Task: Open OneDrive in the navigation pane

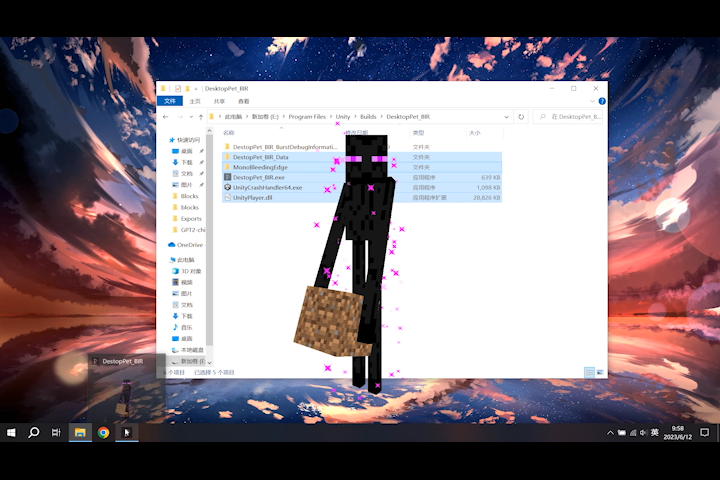Action: (185, 245)
